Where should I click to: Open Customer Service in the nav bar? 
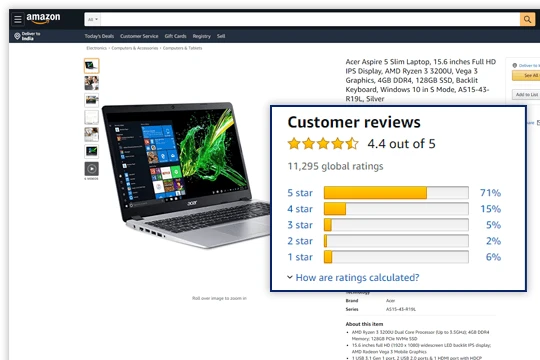click(139, 36)
